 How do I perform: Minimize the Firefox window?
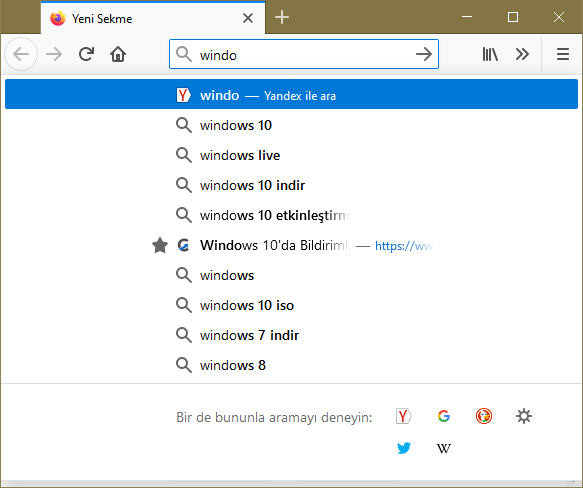tap(467, 17)
